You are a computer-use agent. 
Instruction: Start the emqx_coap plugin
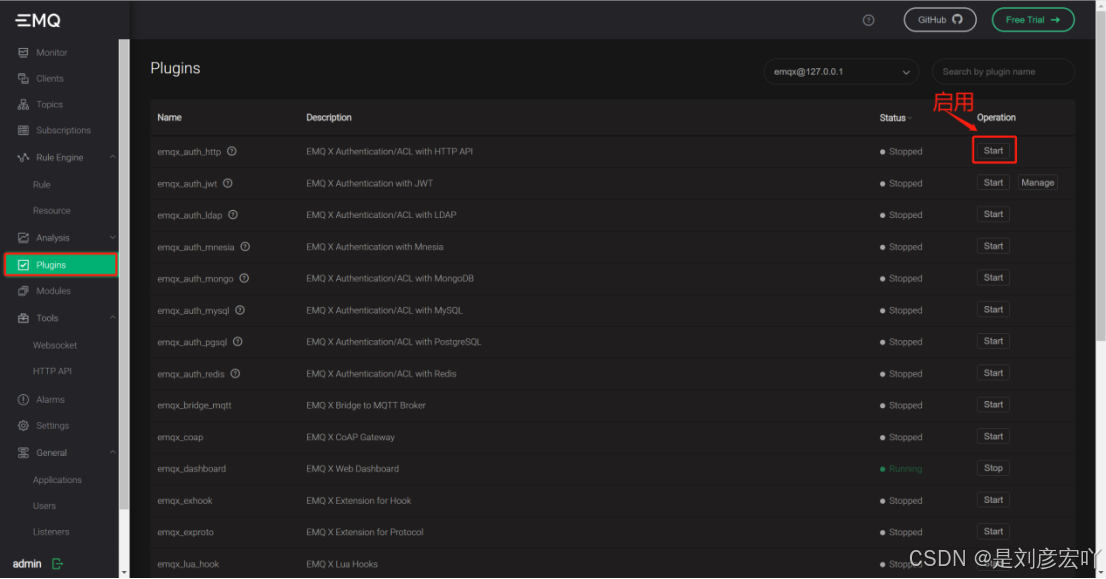pos(993,437)
